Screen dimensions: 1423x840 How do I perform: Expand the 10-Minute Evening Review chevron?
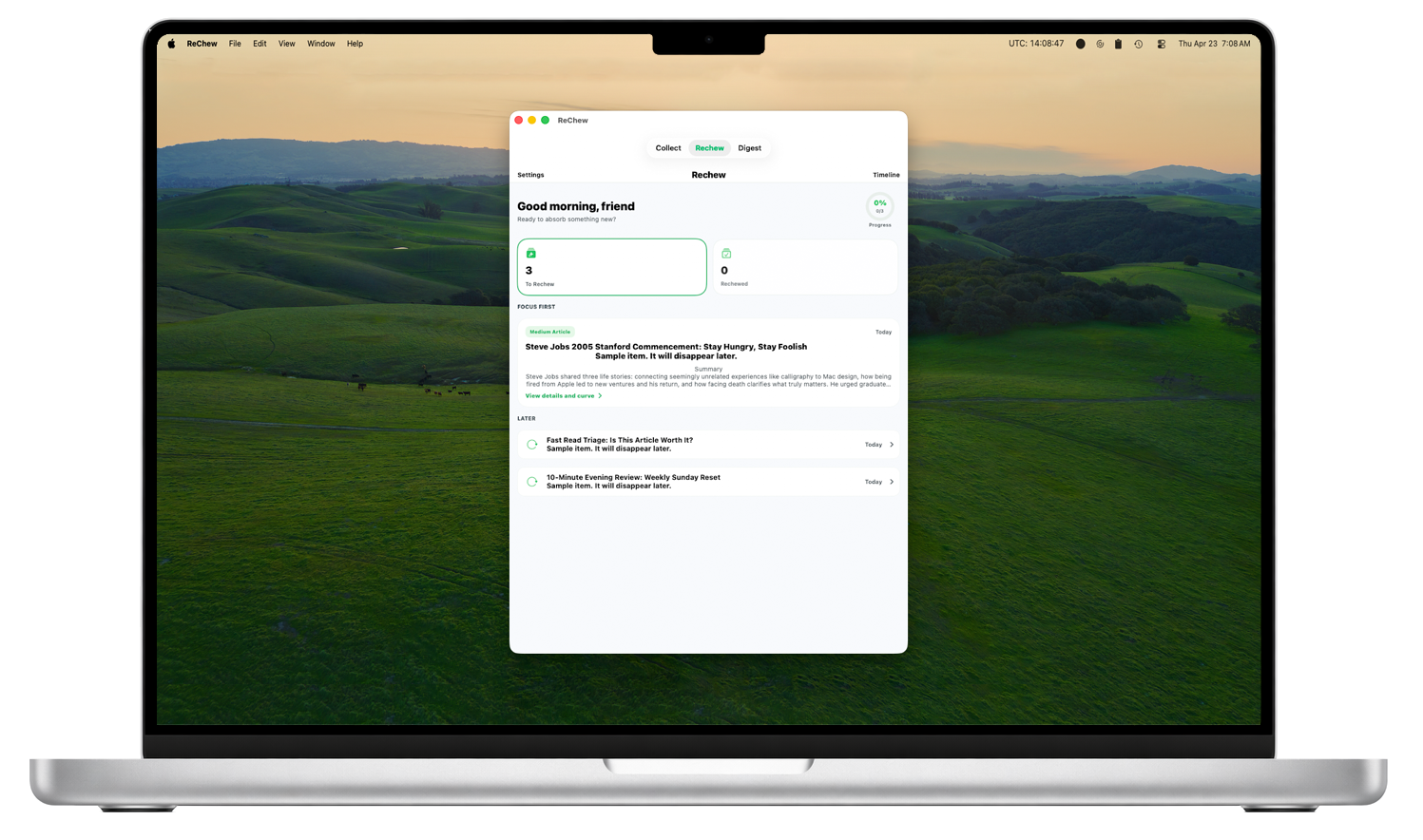[892, 482]
